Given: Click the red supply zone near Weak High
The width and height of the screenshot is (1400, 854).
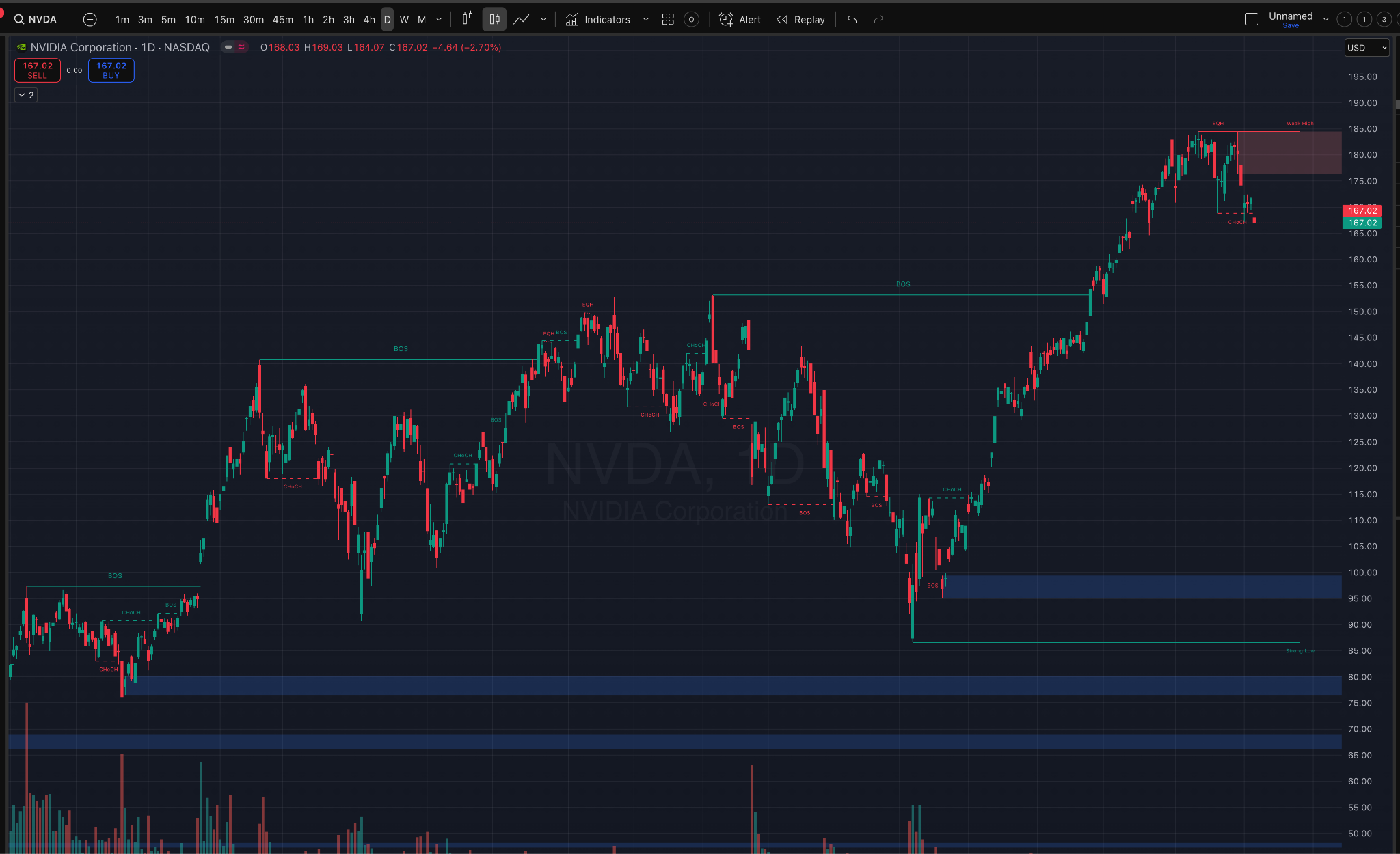Looking at the screenshot, I should (1289, 152).
